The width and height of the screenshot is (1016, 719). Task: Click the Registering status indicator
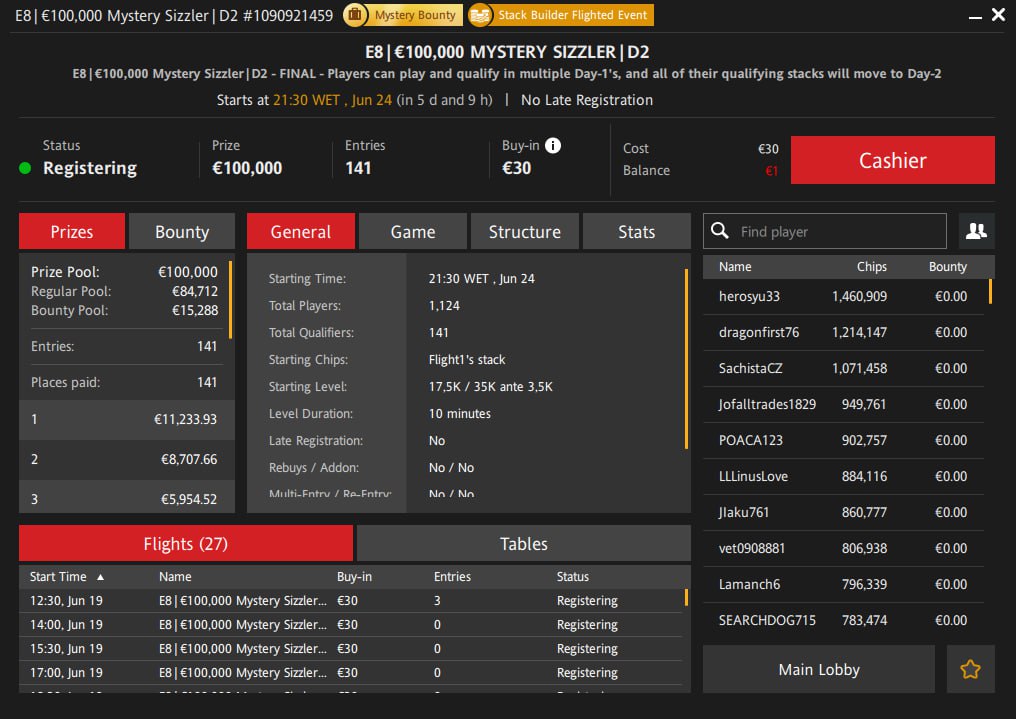(x=25, y=168)
